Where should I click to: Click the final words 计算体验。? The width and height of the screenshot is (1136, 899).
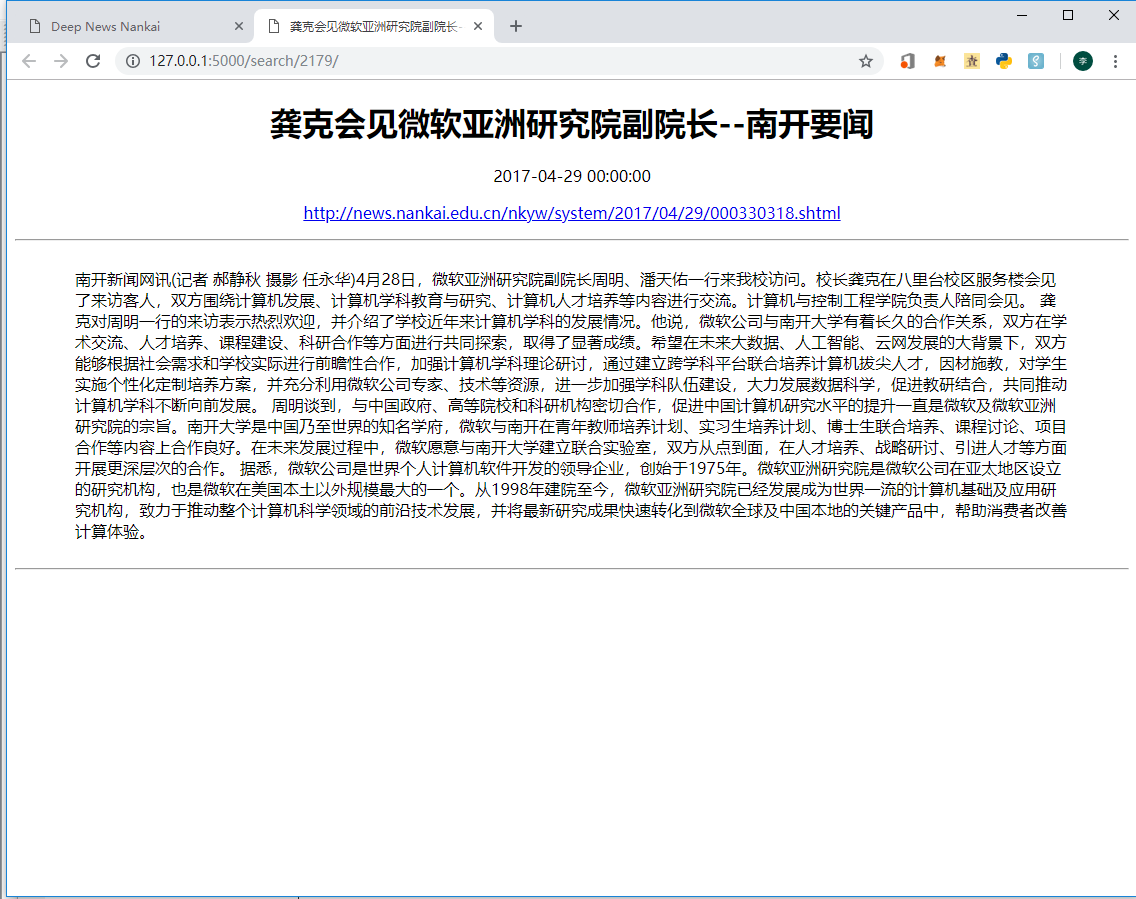(x=112, y=532)
